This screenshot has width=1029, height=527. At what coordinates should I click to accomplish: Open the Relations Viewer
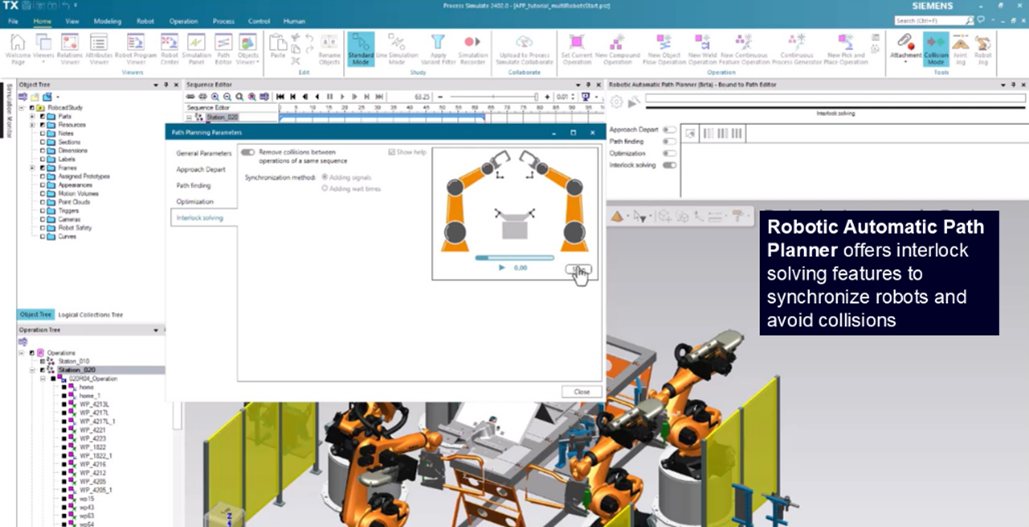[x=70, y=49]
